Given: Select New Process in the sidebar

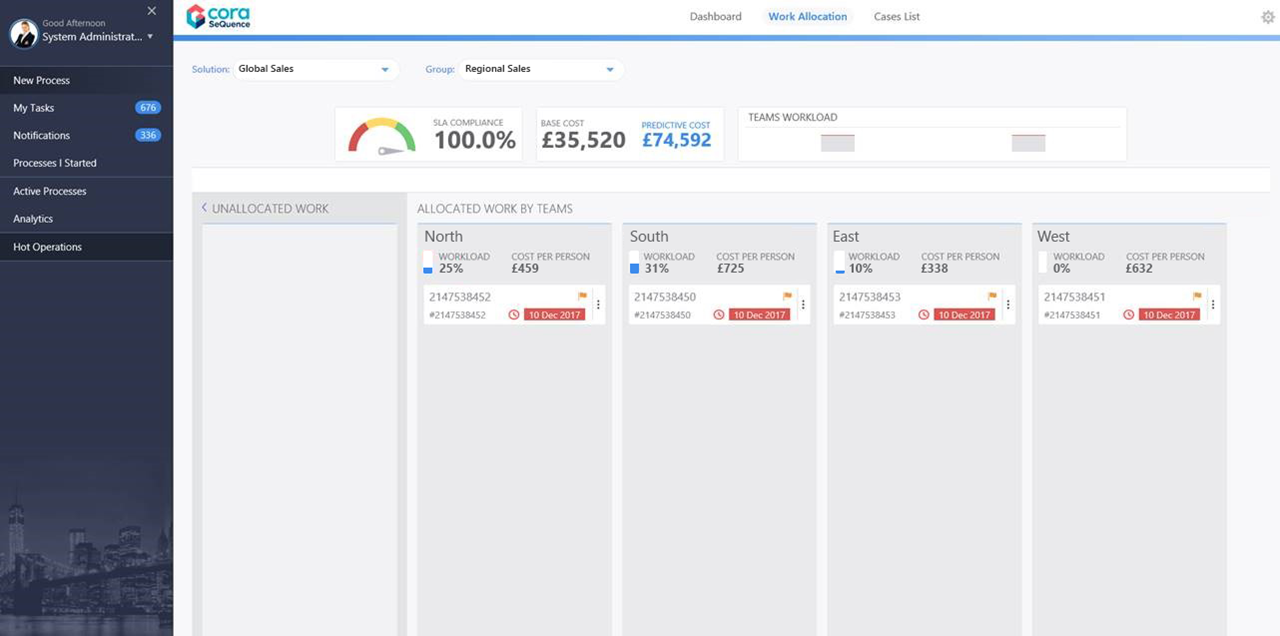Looking at the screenshot, I should (x=86, y=80).
